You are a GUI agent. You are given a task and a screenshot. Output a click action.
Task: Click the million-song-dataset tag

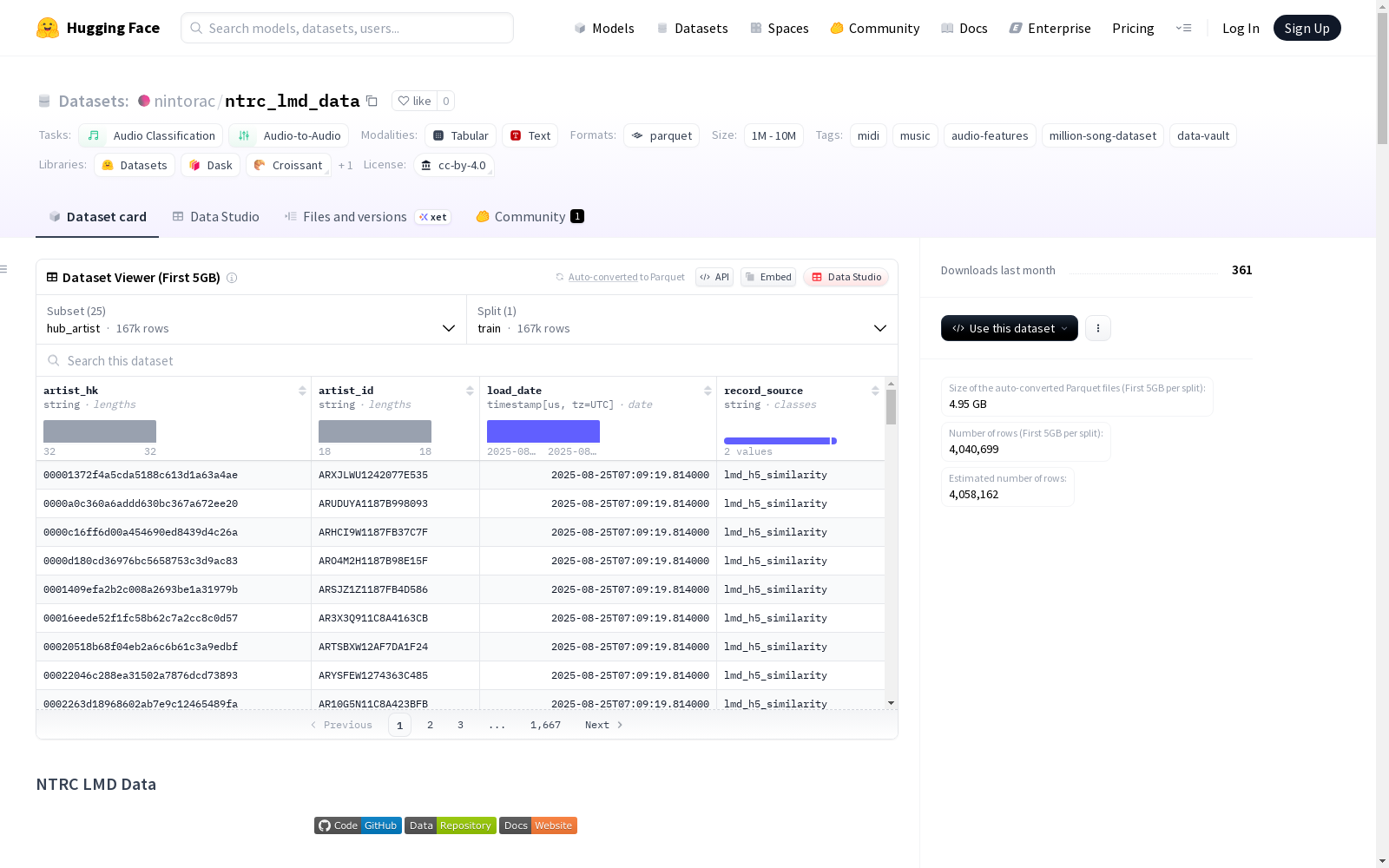click(1103, 135)
